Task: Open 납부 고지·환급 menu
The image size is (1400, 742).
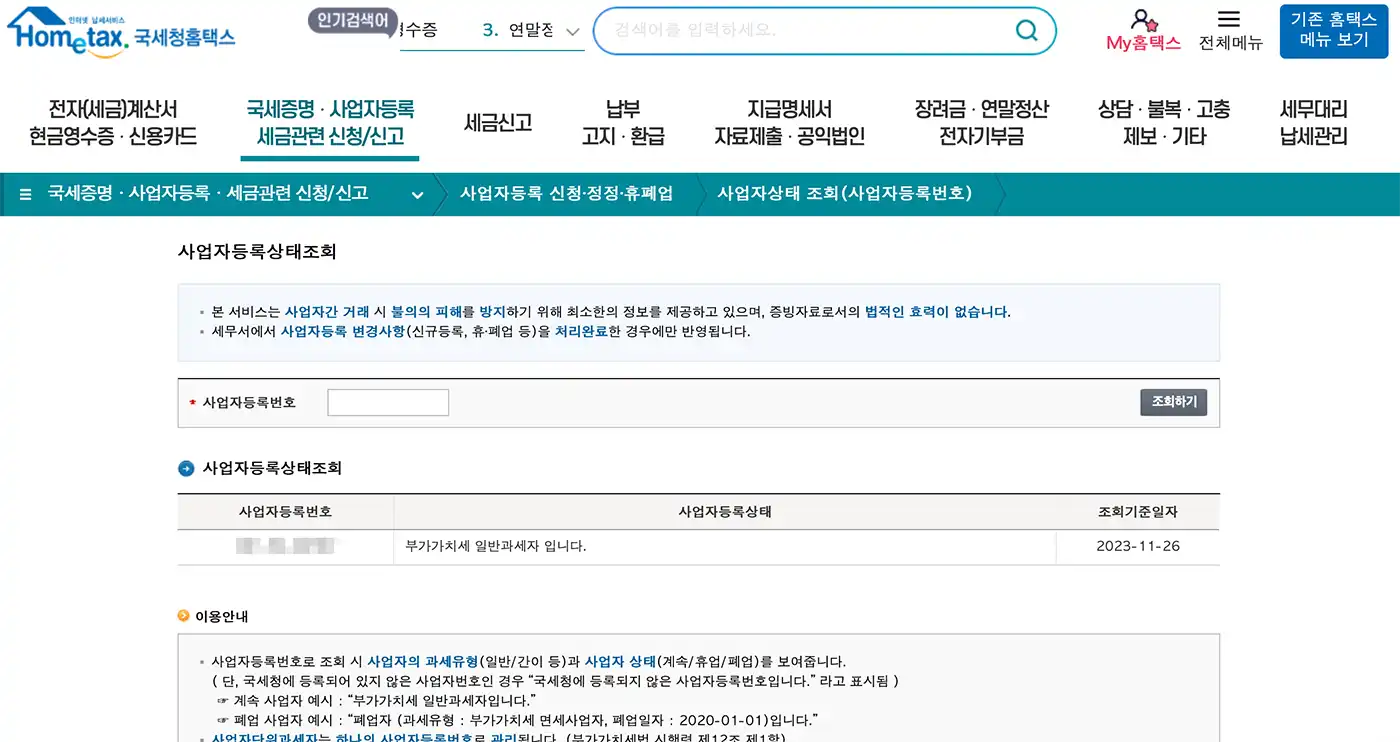Action: 623,123
